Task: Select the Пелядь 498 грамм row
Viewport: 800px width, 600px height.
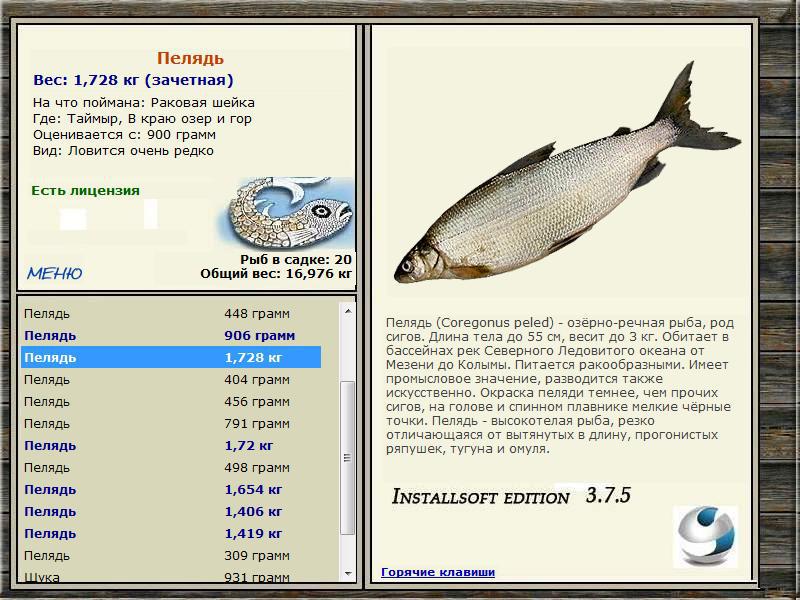Action: pyautogui.click(x=171, y=467)
